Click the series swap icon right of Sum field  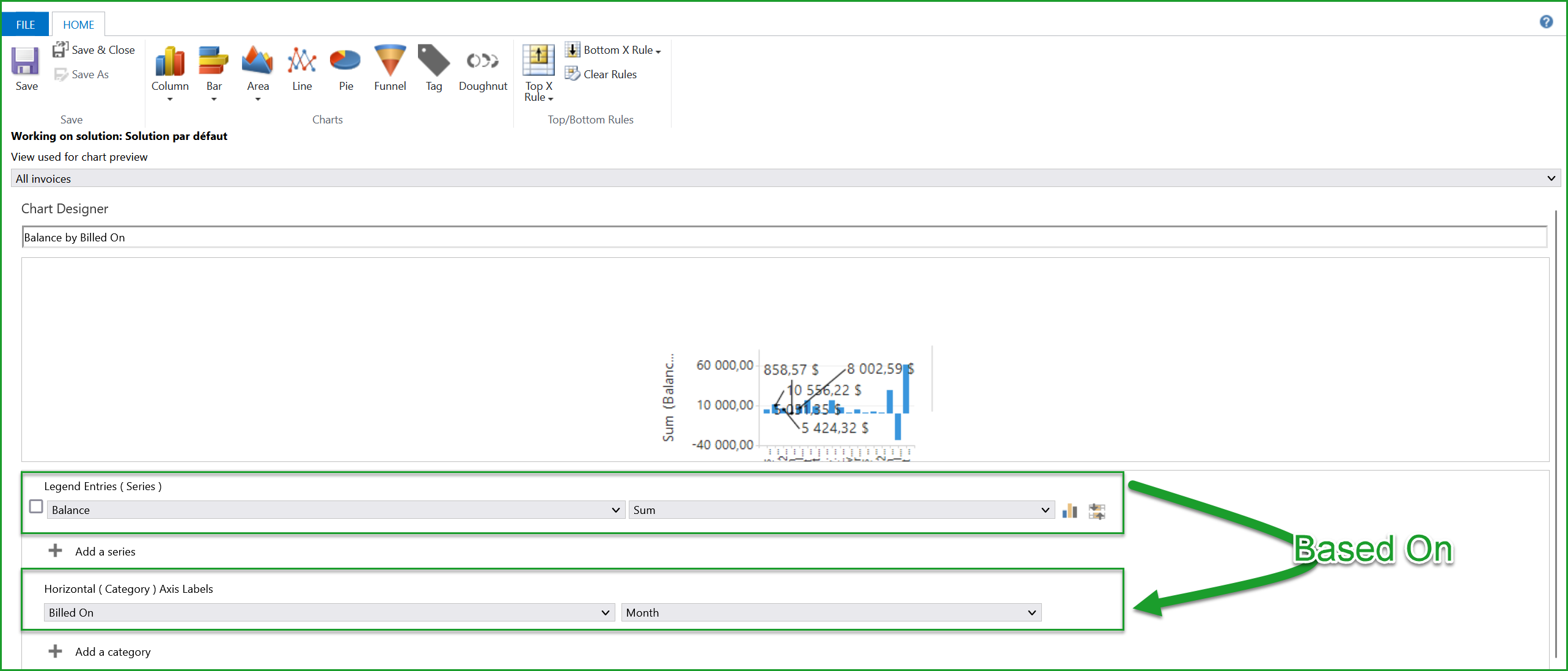[x=1097, y=510]
